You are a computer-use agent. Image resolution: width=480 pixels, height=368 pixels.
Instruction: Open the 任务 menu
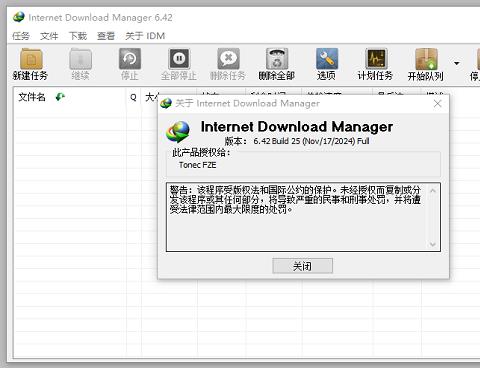(21, 36)
